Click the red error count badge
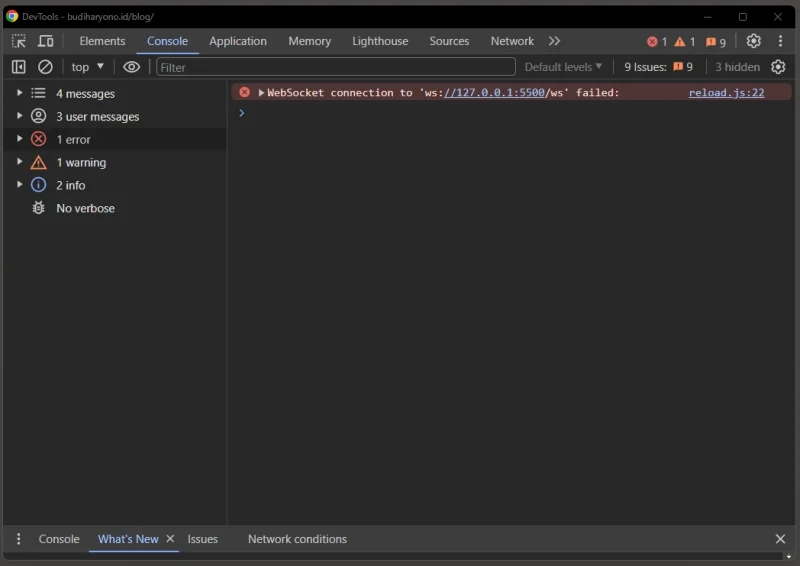Viewport: 800px width, 566px height. pos(657,42)
